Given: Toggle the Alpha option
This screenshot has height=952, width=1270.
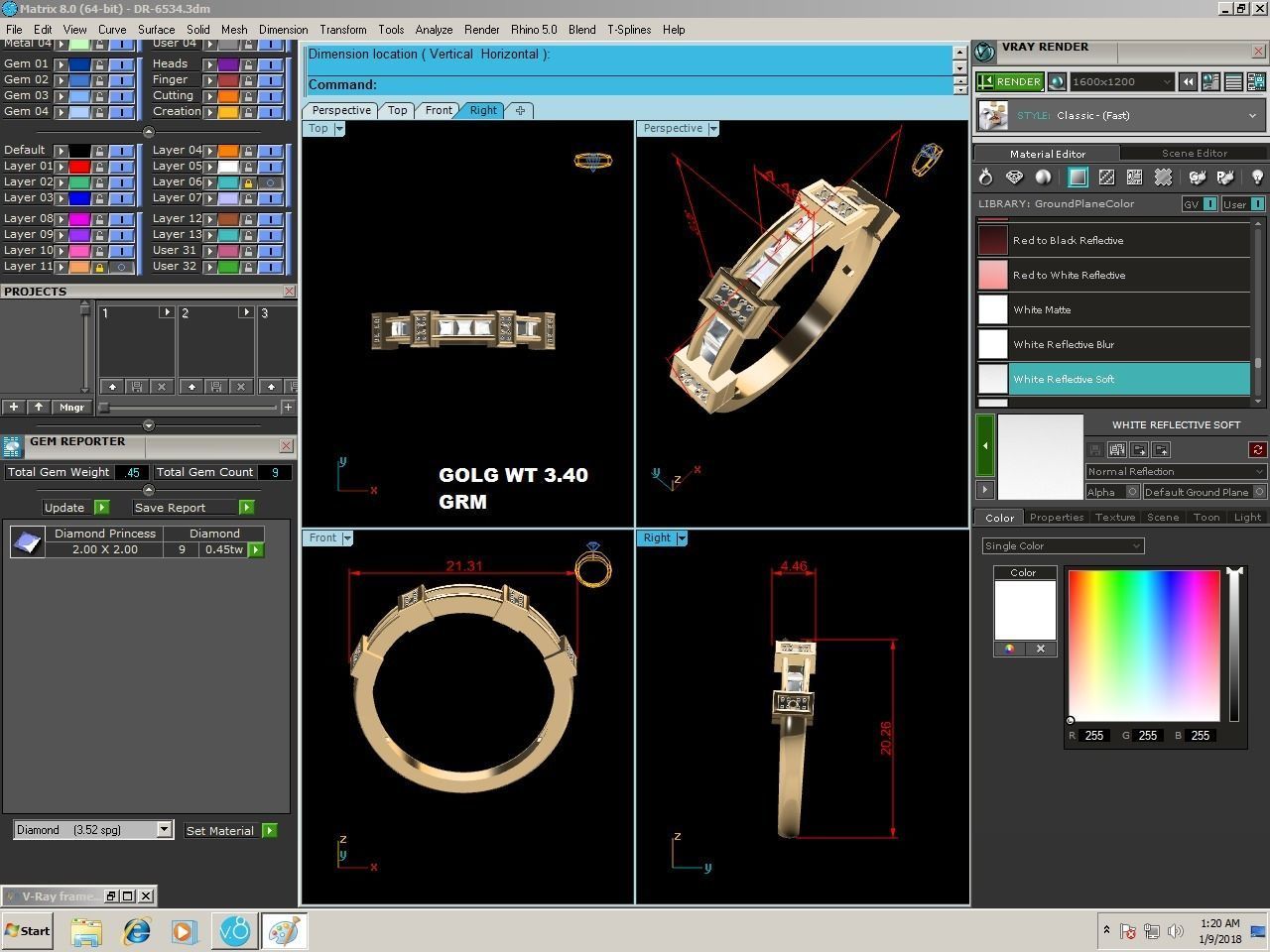Looking at the screenshot, I should pos(1132,492).
